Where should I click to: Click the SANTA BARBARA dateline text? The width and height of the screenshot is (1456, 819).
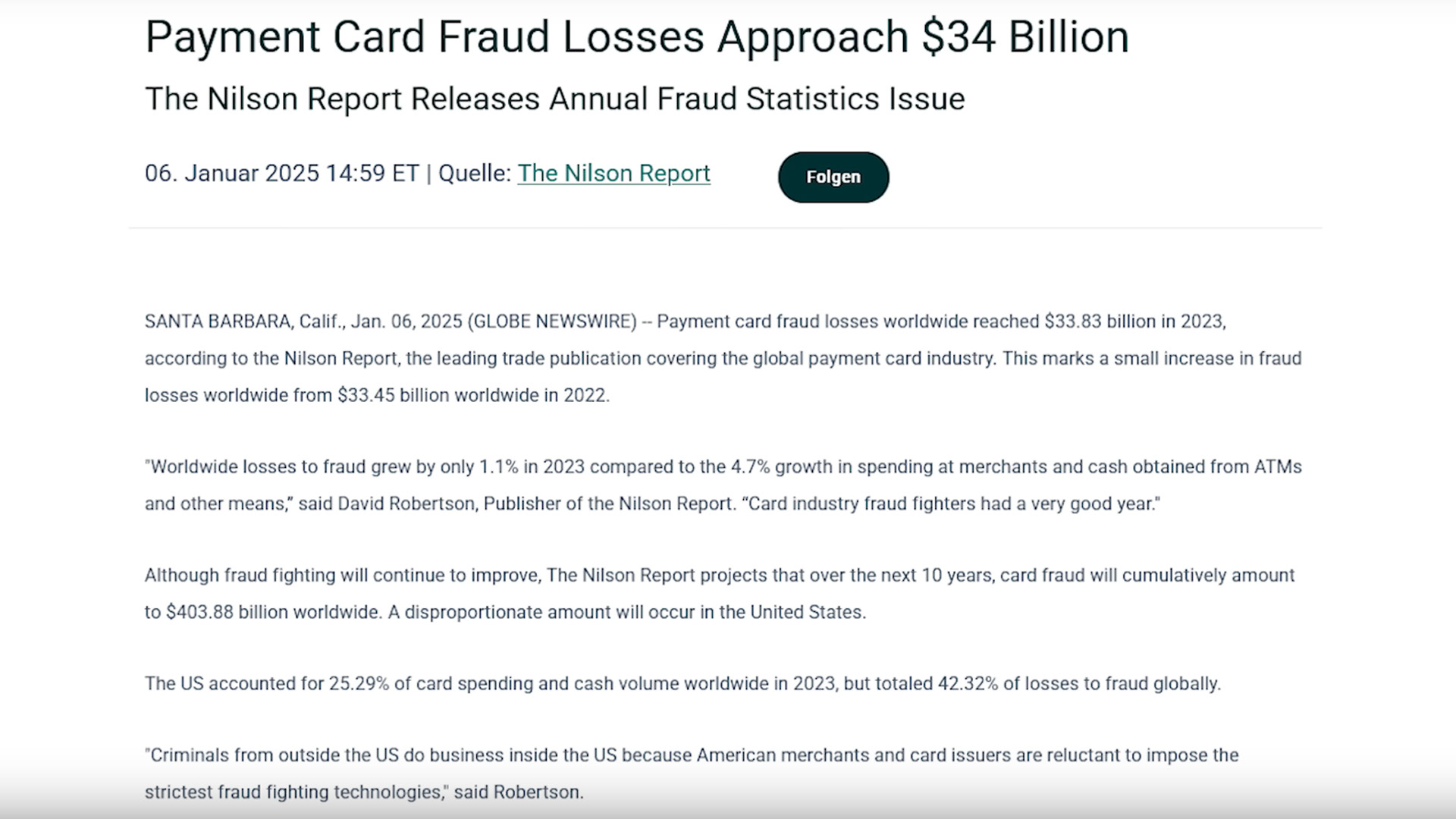click(x=218, y=322)
